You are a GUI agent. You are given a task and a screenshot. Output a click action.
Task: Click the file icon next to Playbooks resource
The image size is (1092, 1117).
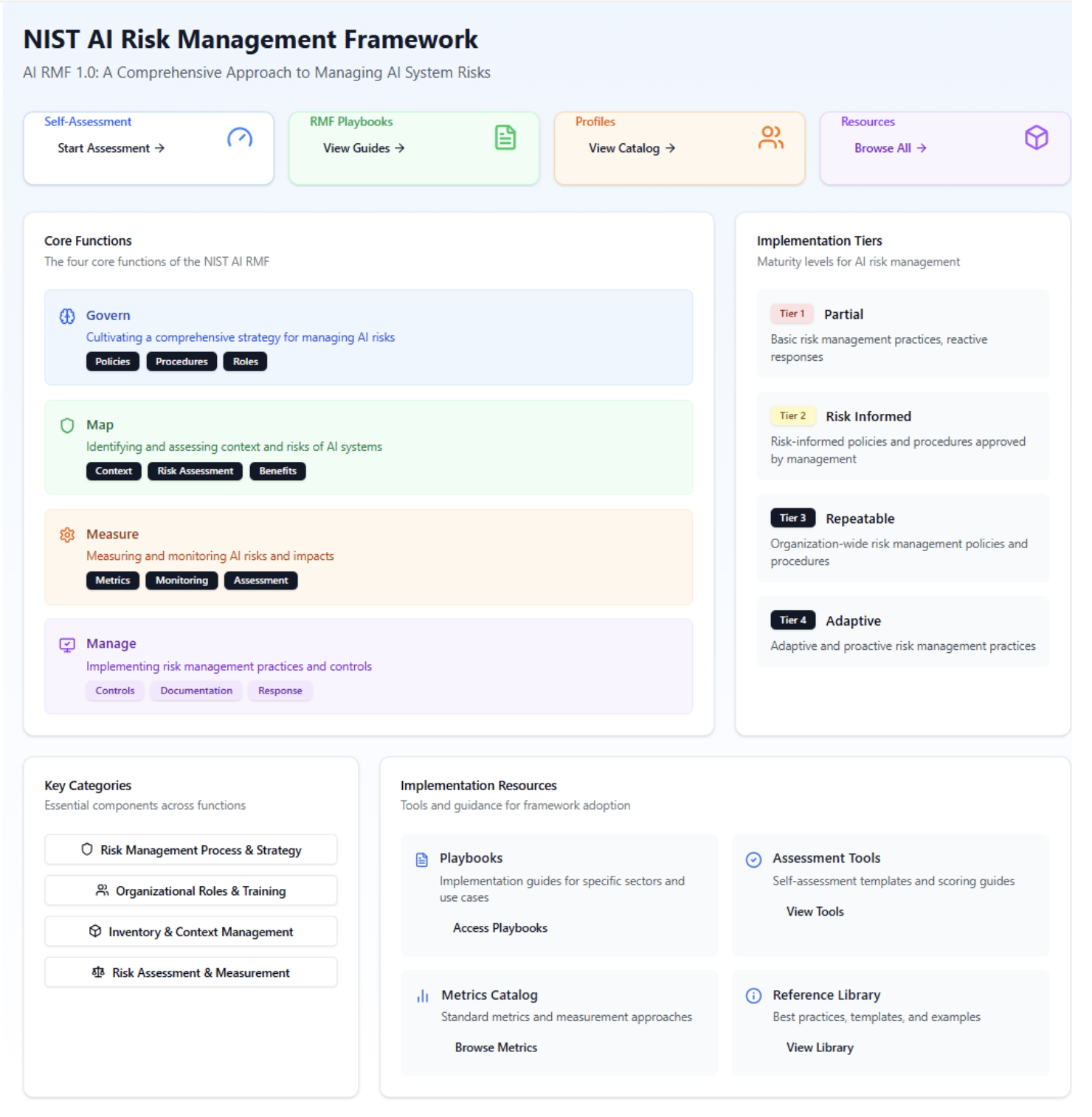coord(422,860)
